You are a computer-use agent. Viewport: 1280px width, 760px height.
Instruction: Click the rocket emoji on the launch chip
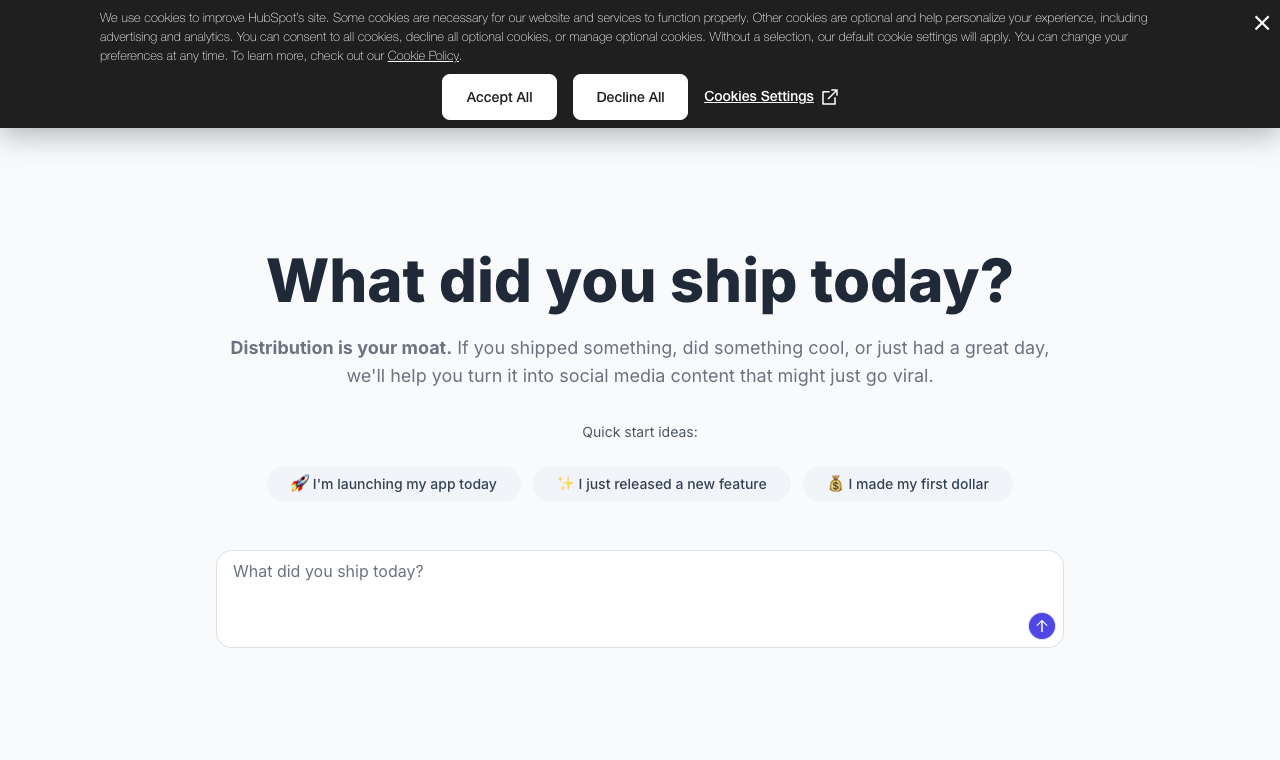(x=299, y=484)
